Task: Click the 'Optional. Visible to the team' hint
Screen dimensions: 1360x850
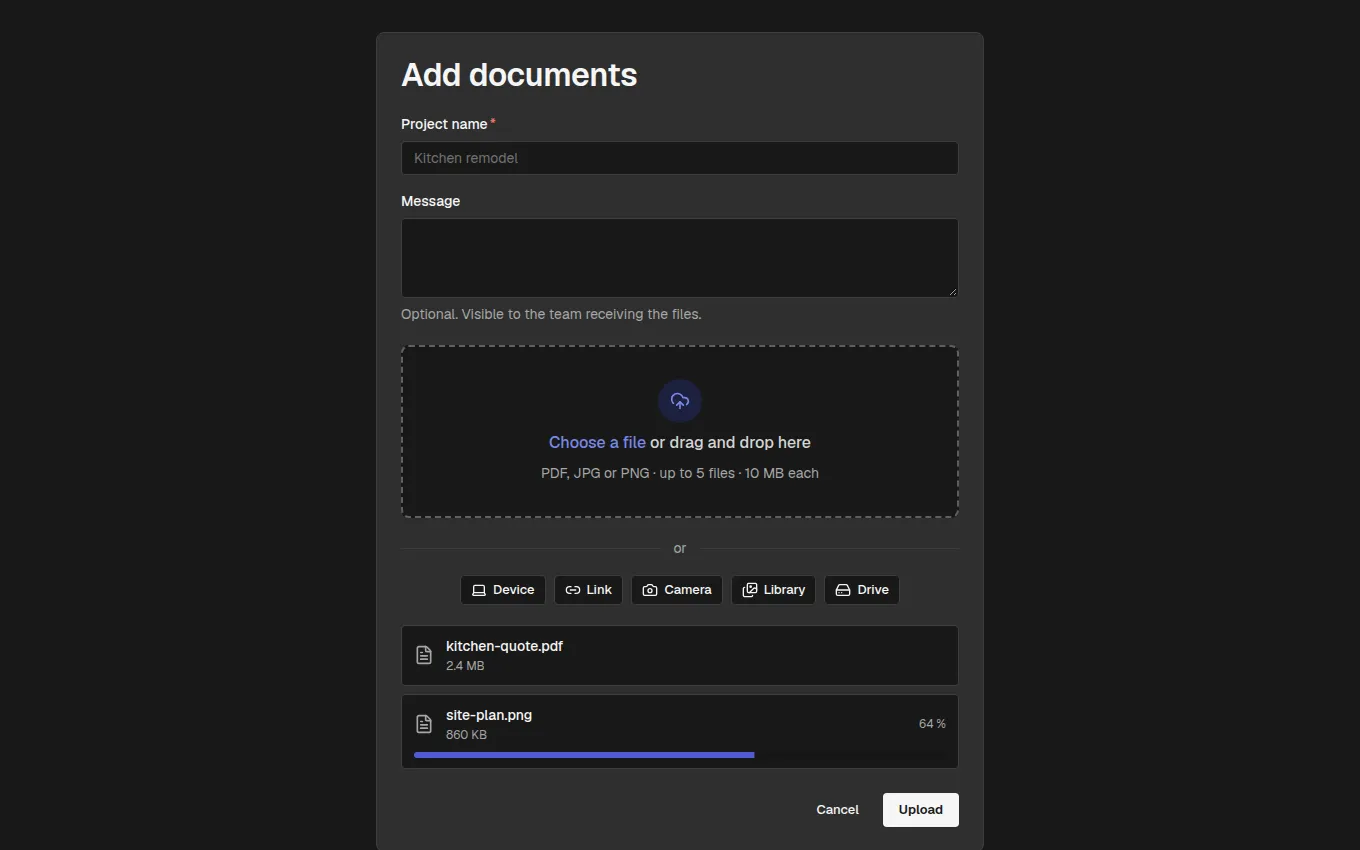Action: tap(551, 314)
